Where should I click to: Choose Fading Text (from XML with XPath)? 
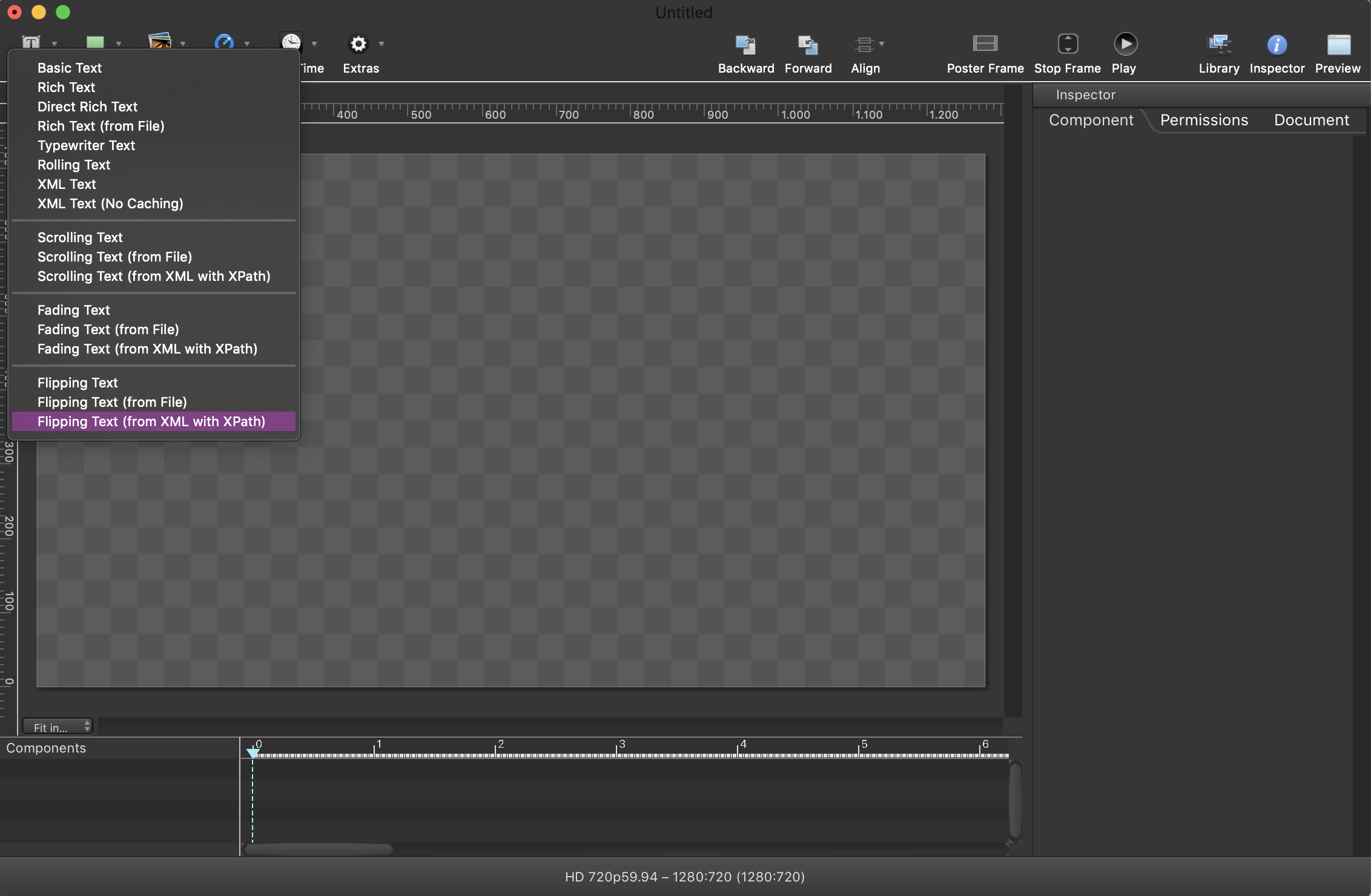[x=154, y=349]
